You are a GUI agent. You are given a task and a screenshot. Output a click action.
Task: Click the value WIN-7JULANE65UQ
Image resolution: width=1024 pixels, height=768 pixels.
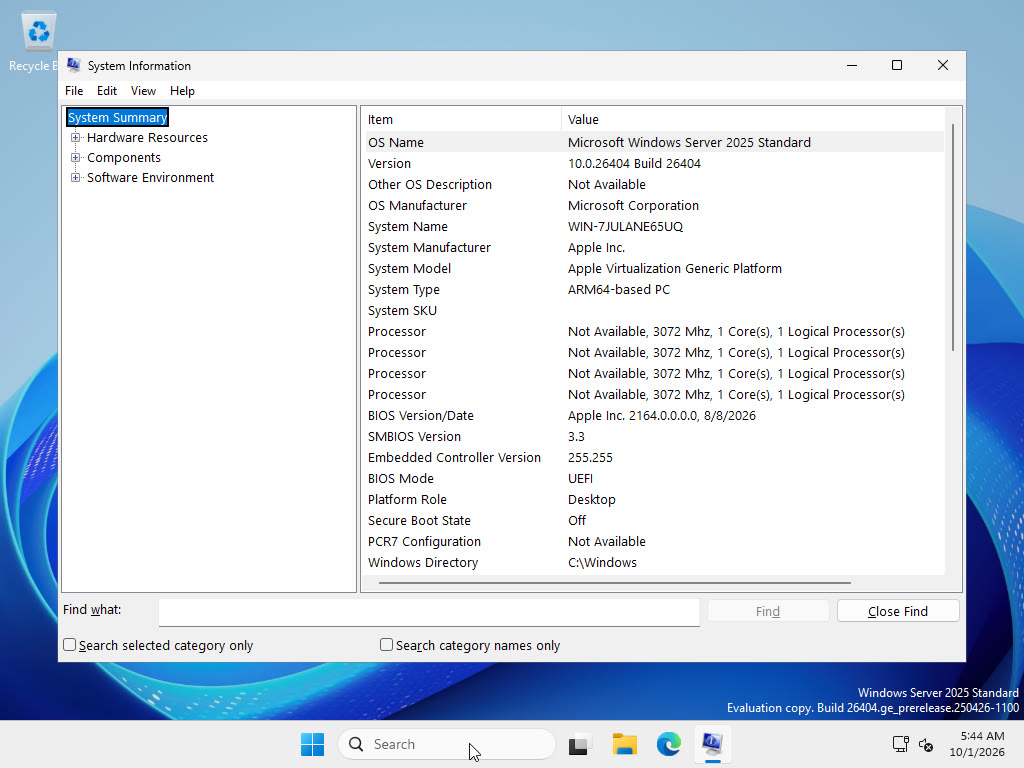pyautogui.click(x=625, y=227)
